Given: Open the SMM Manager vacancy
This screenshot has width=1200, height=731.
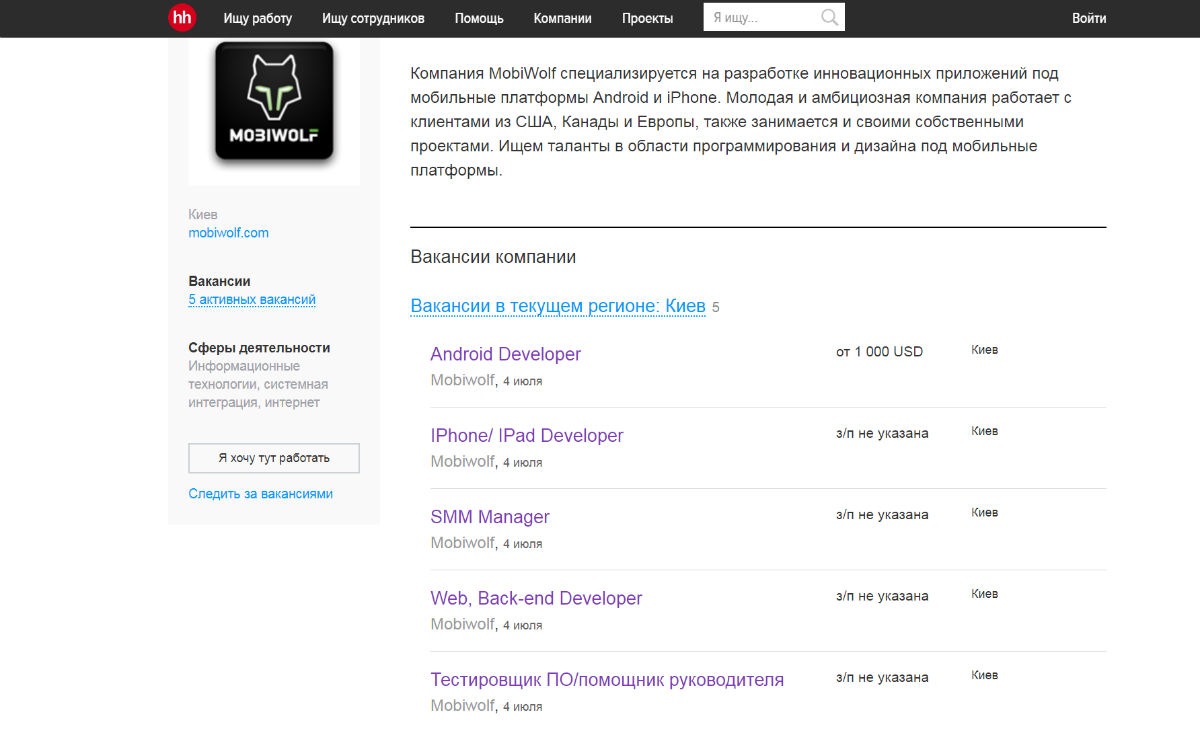Looking at the screenshot, I should [x=489, y=517].
